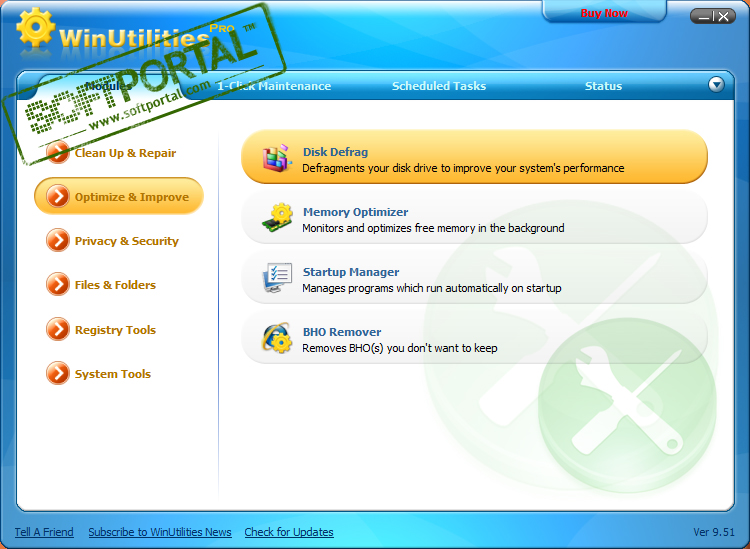The width and height of the screenshot is (750, 549).
Task: Choose the System Tools category
Action: coord(112,374)
